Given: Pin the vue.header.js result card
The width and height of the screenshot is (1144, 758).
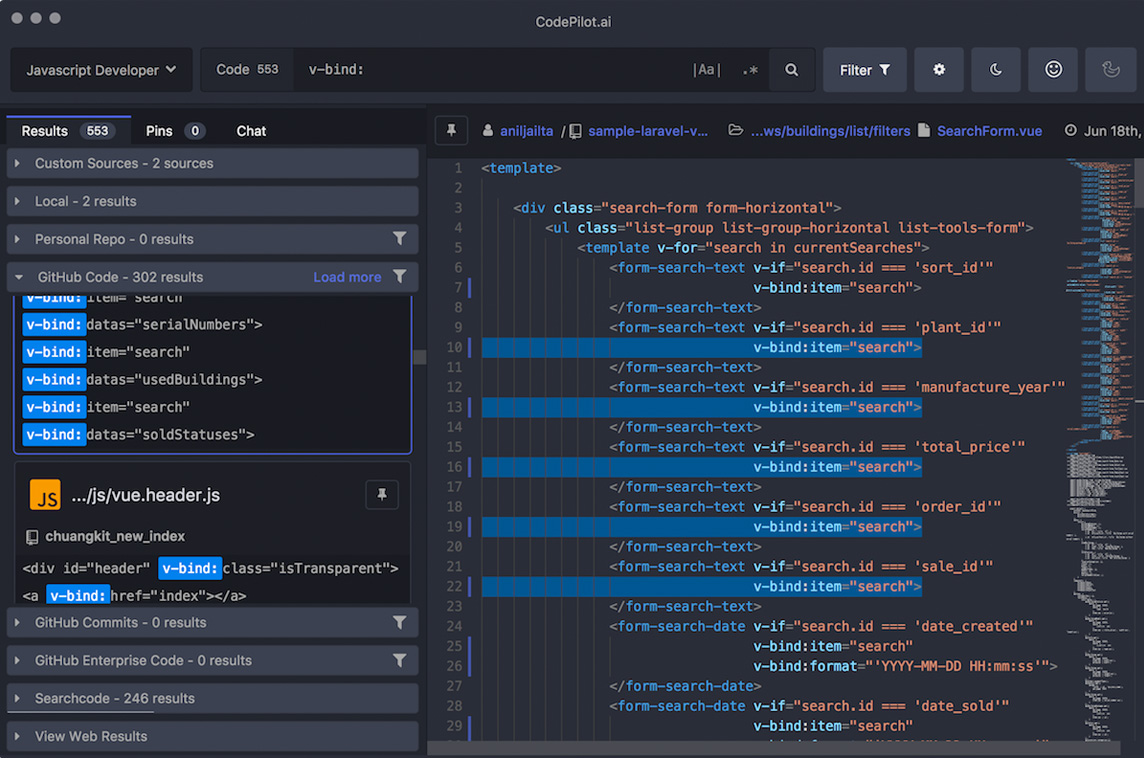Looking at the screenshot, I should click(x=382, y=495).
